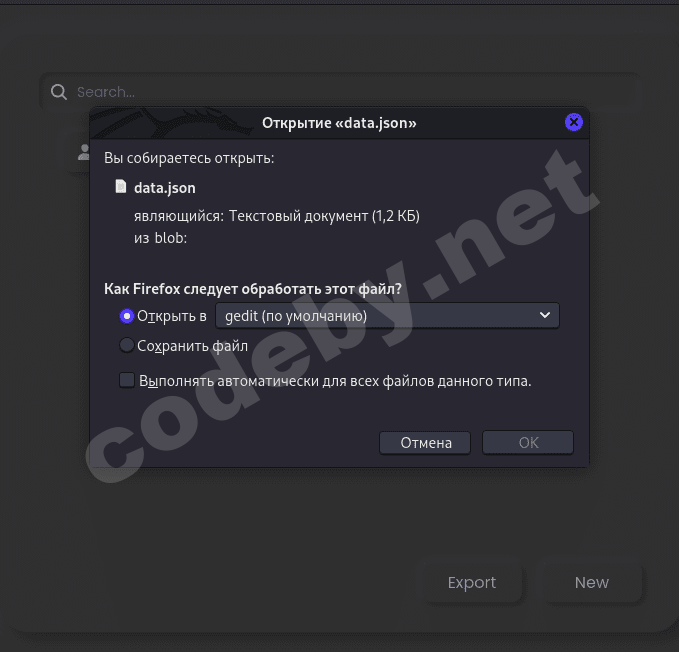This screenshot has width=679, height=652.
Task: Click the user avatar icon behind the dialog
Action: tap(84, 152)
